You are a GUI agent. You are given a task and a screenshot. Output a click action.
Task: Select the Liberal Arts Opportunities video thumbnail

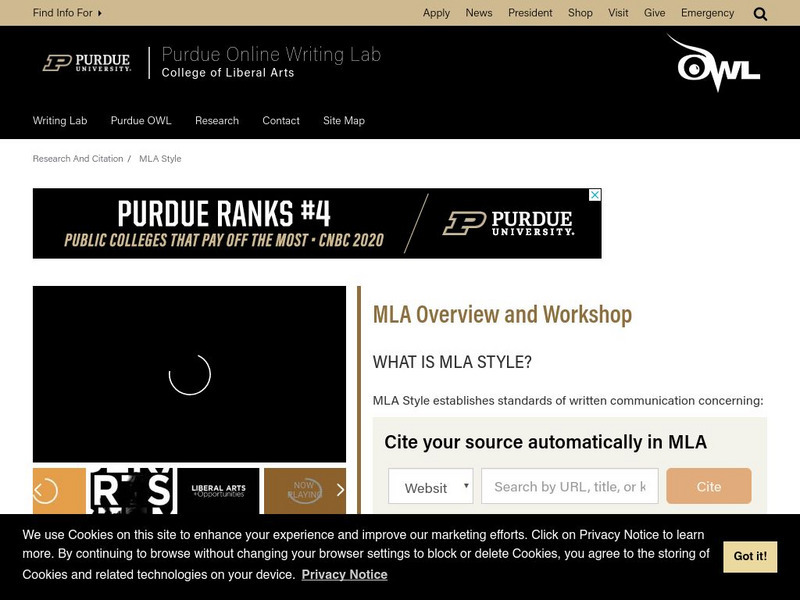pos(218,491)
